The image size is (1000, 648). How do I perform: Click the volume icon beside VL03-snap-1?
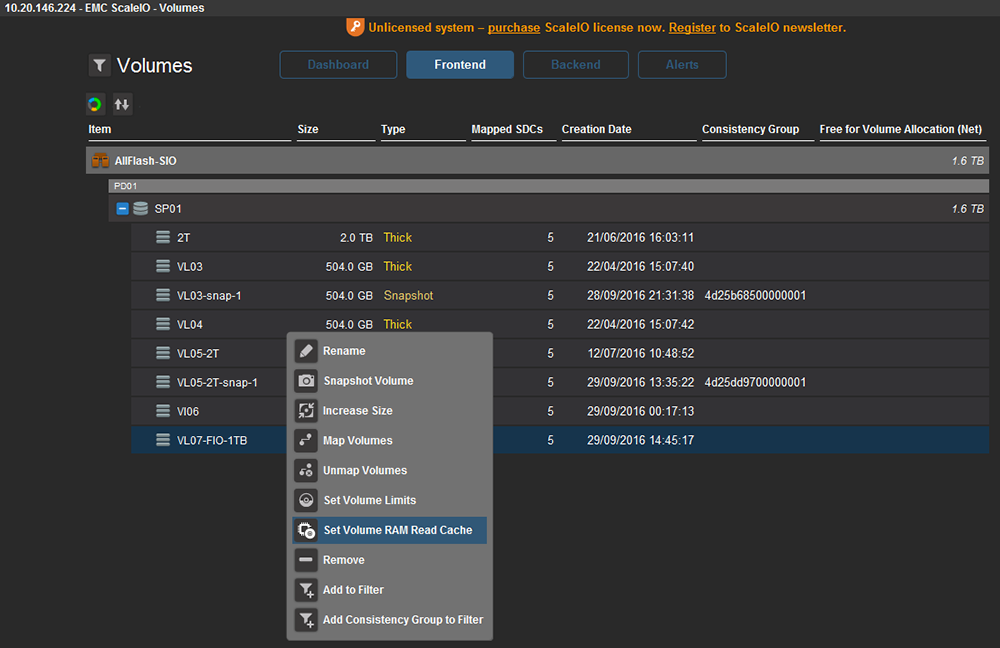pos(163,295)
